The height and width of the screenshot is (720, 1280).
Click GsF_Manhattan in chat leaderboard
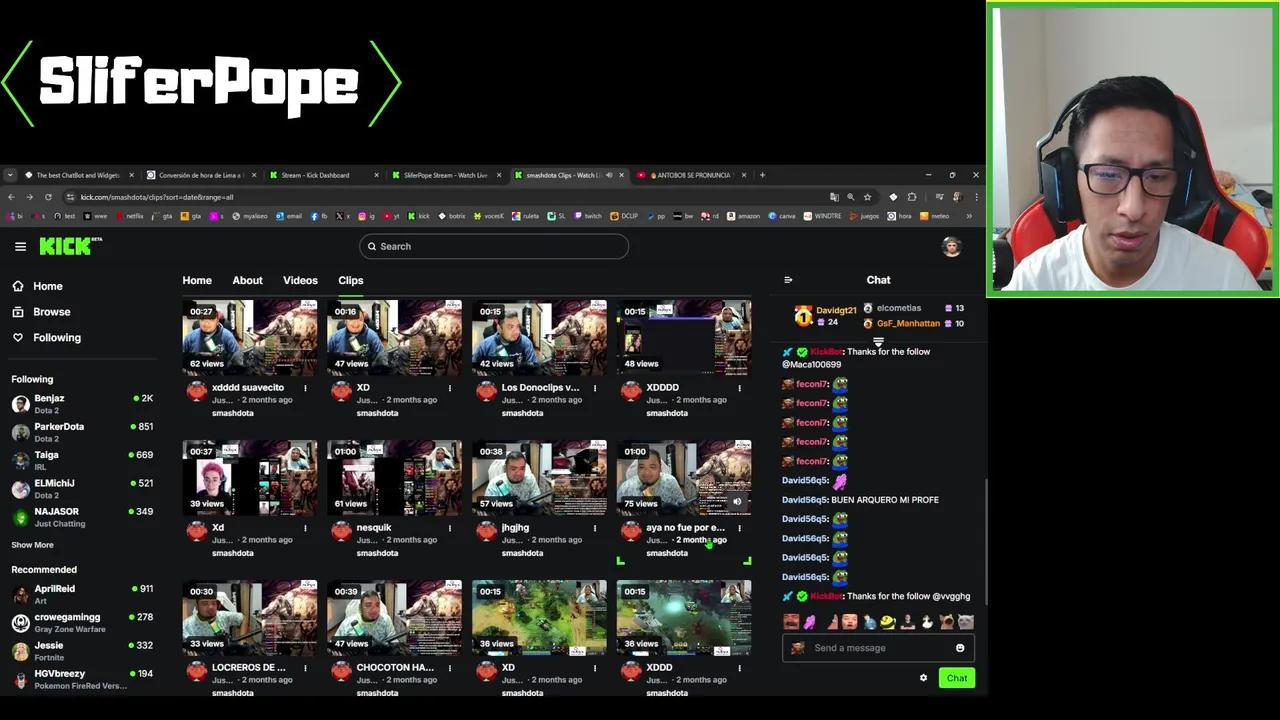(908, 324)
